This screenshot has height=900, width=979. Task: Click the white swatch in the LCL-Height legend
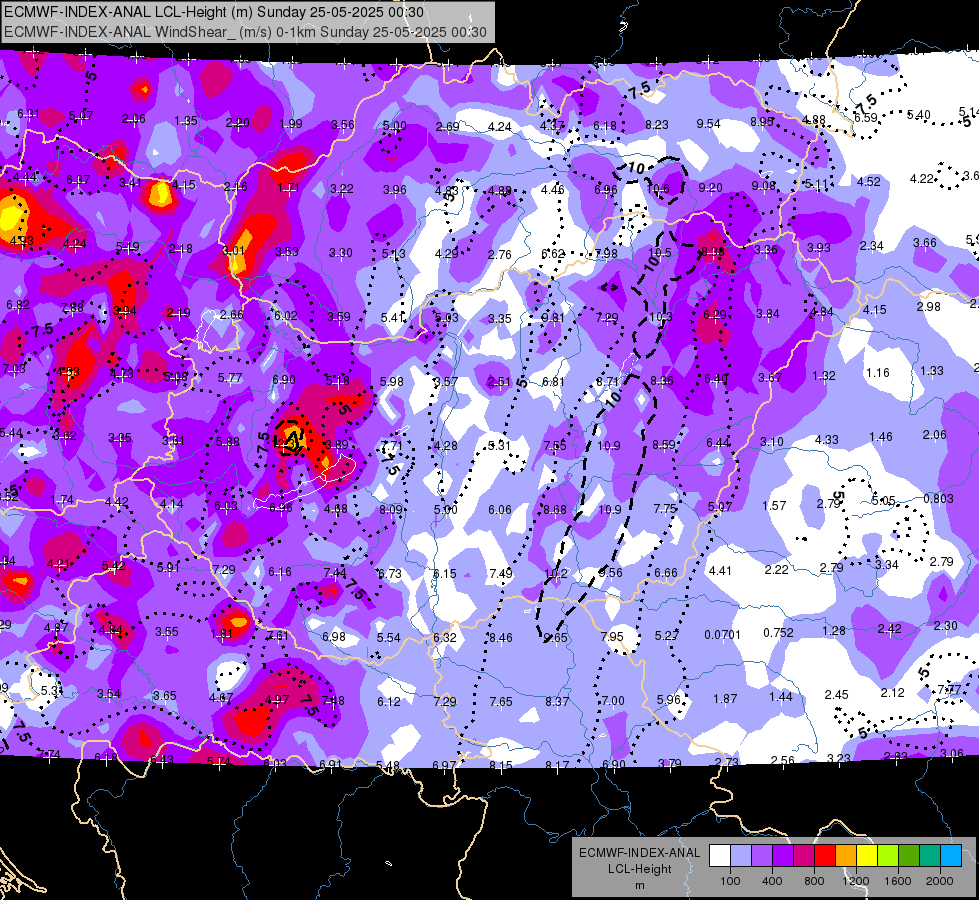click(x=720, y=855)
